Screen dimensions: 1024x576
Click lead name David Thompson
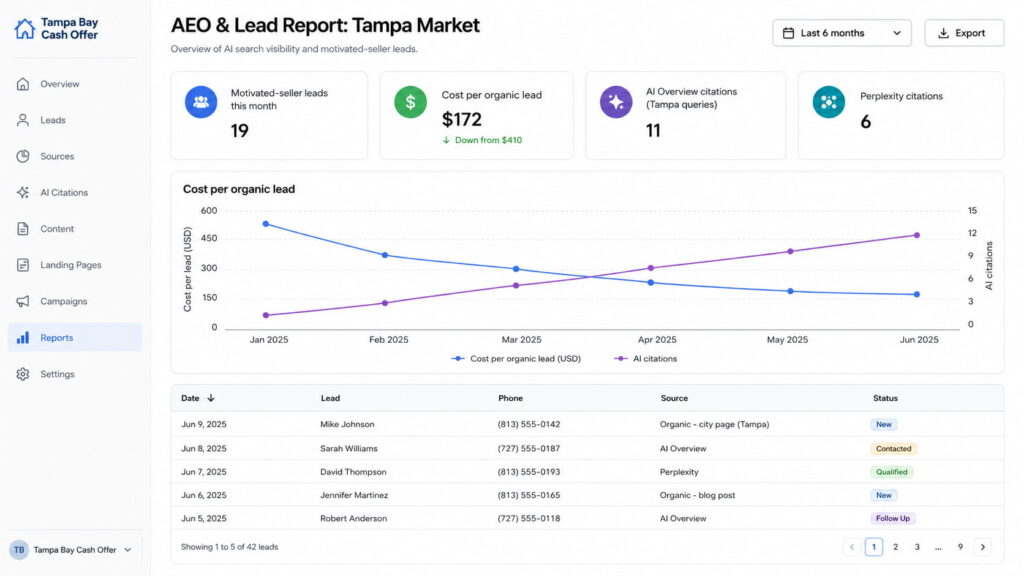click(353, 472)
